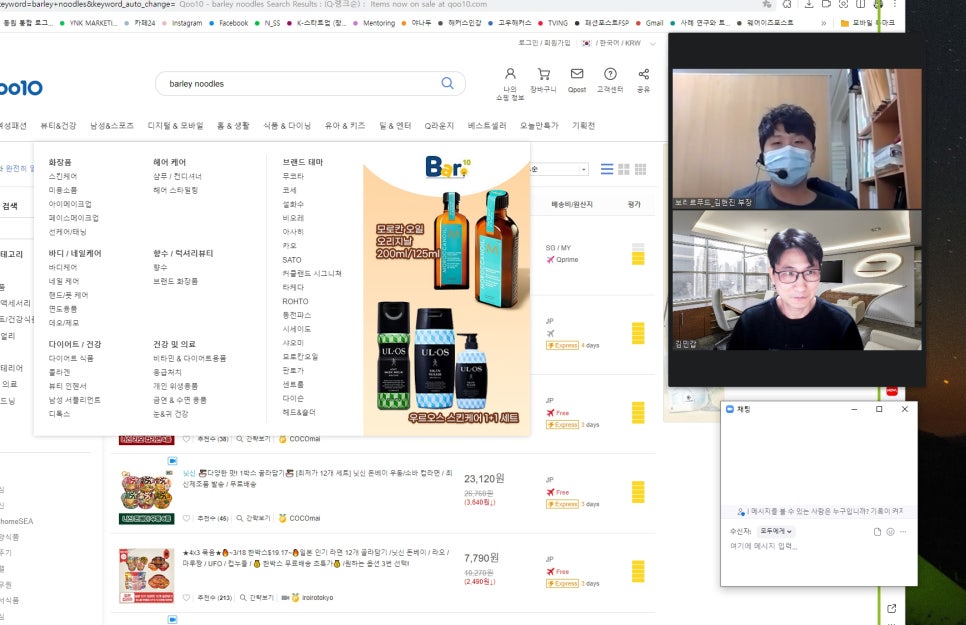Image resolution: width=966 pixels, height=625 pixels.
Task: Open the 베스트셀러 menu item
Action: pyautogui.click(x=487, y=126)
